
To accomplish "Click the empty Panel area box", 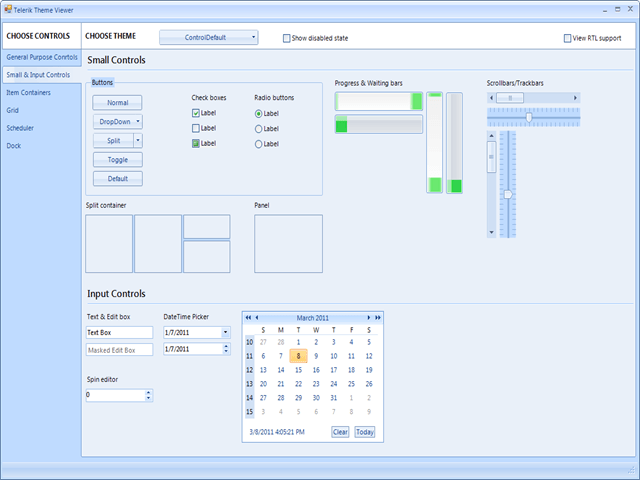I will (288, 244).
